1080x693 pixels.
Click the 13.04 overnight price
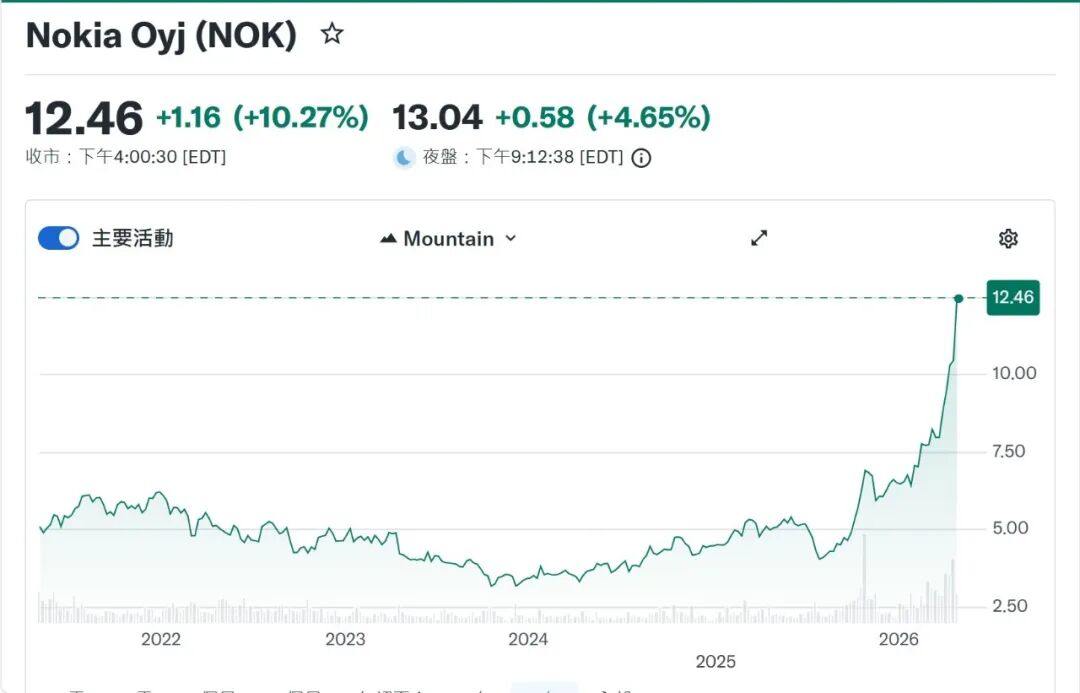point(437,118)
